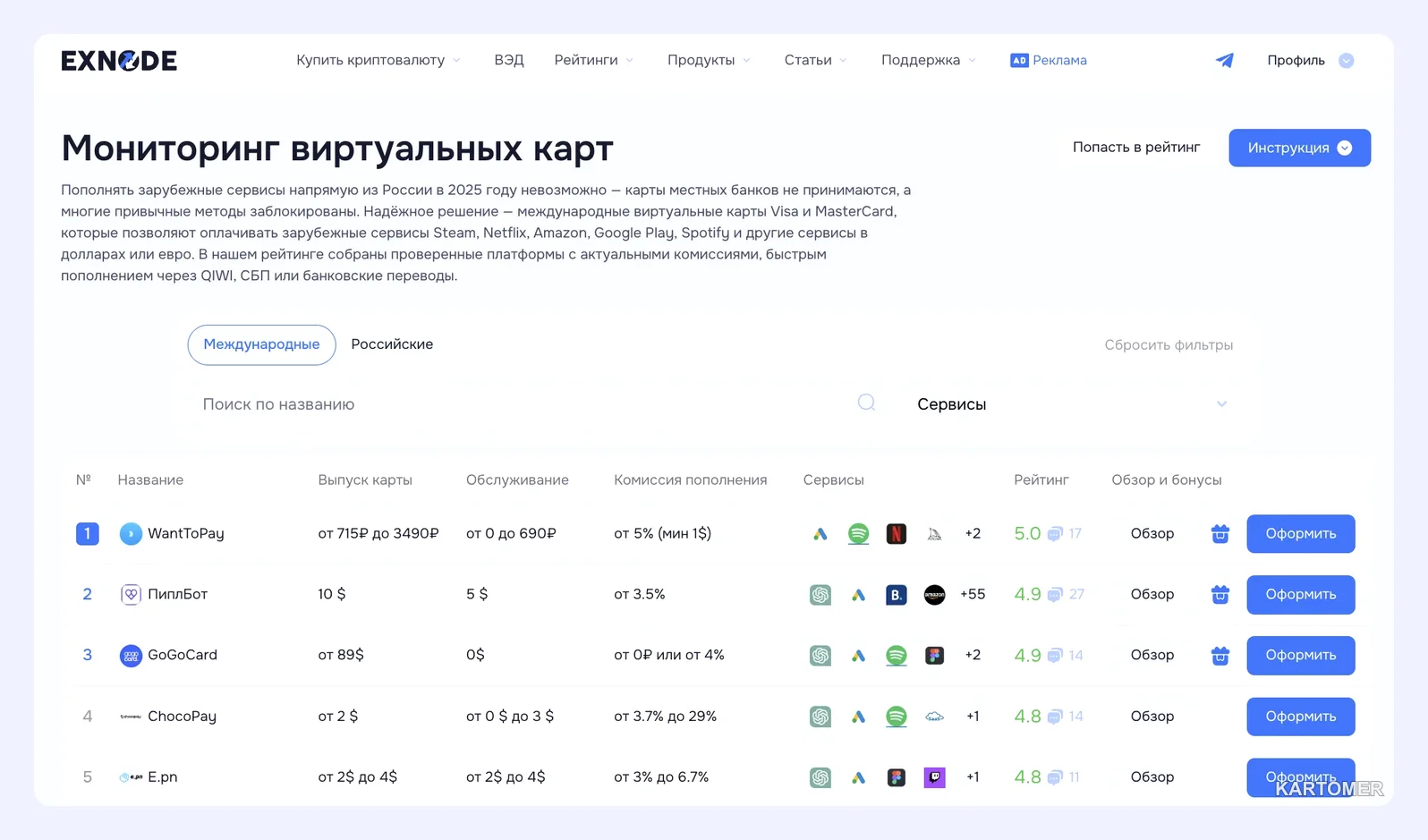The width and height of the screenshot is (1428, 840).
Task: Click the WantToPay logo icon
Action: 131,534
